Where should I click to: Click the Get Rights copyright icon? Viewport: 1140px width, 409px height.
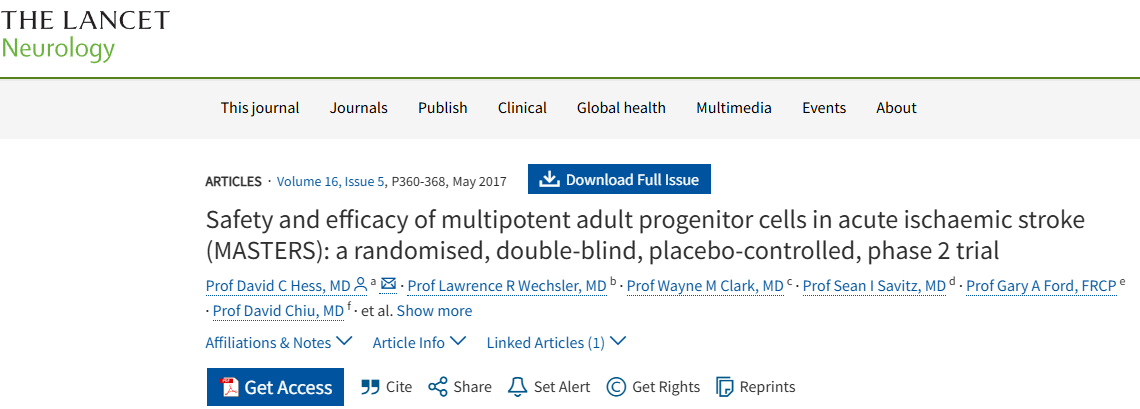tap(616, 387)
